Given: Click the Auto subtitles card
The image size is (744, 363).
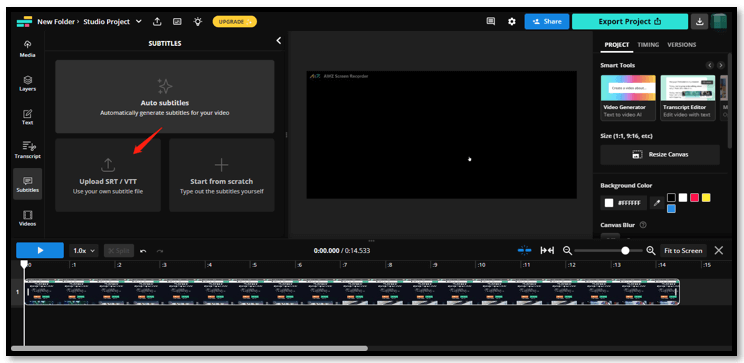Looking at the screenshot, I should click(165, 96).
